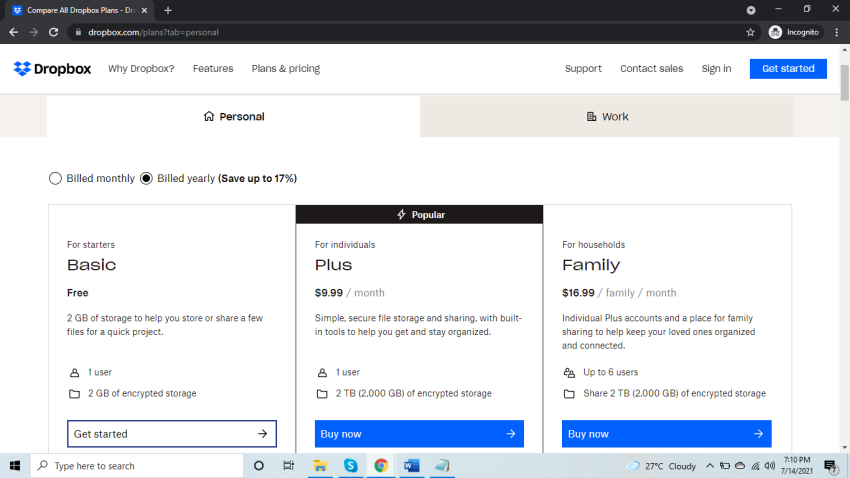Click Buy now for Plus plan

419,434
